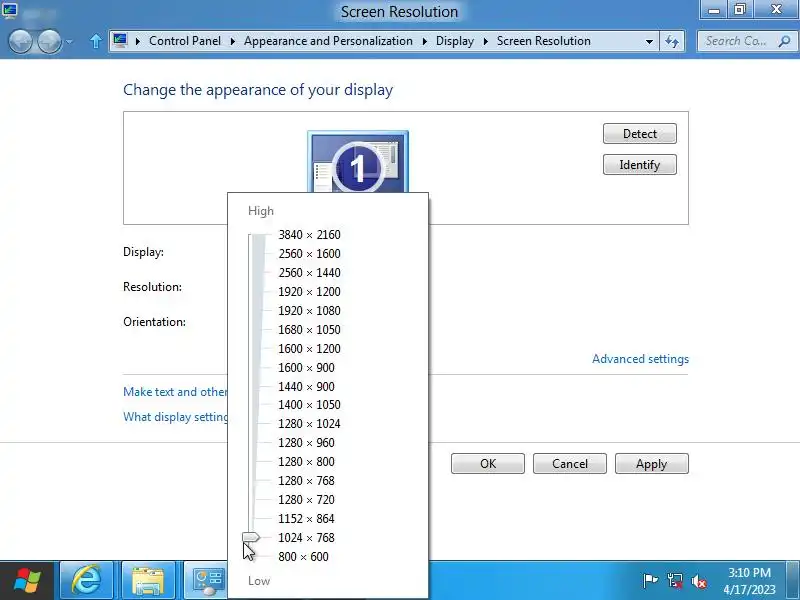Image resolution: width=800 pixels, height=600 pixels.
Task: Open File Explorer from the taskbar
Action: click(148, 581)
